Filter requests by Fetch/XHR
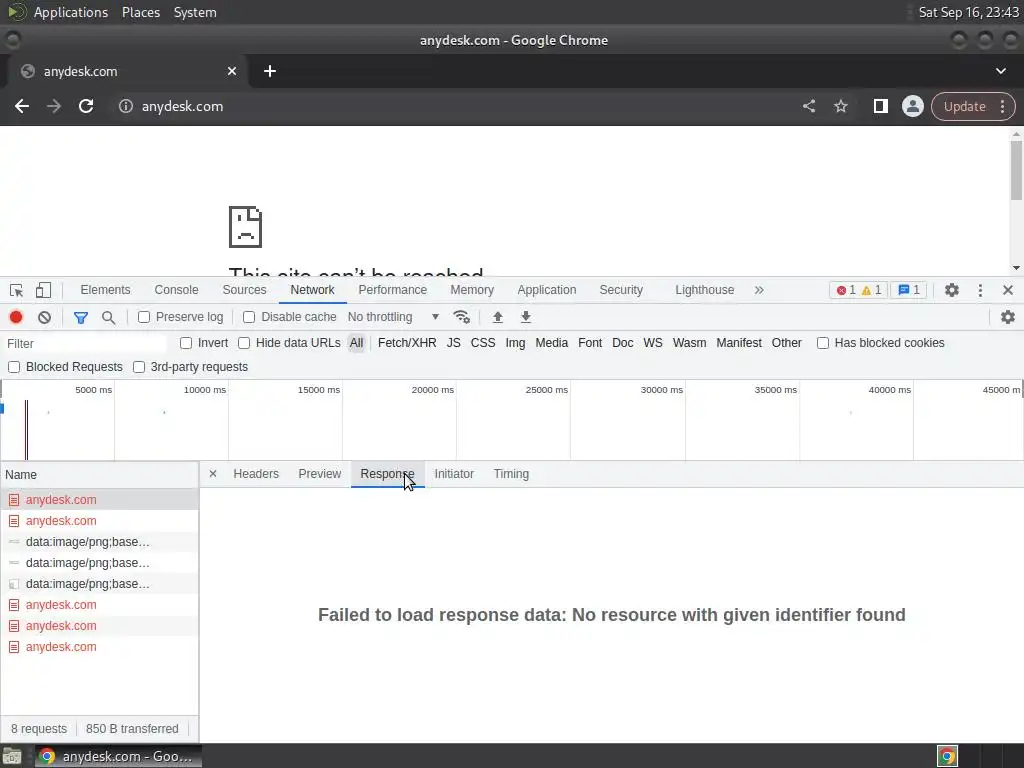1024x768 pixels. tap(407, 344)
